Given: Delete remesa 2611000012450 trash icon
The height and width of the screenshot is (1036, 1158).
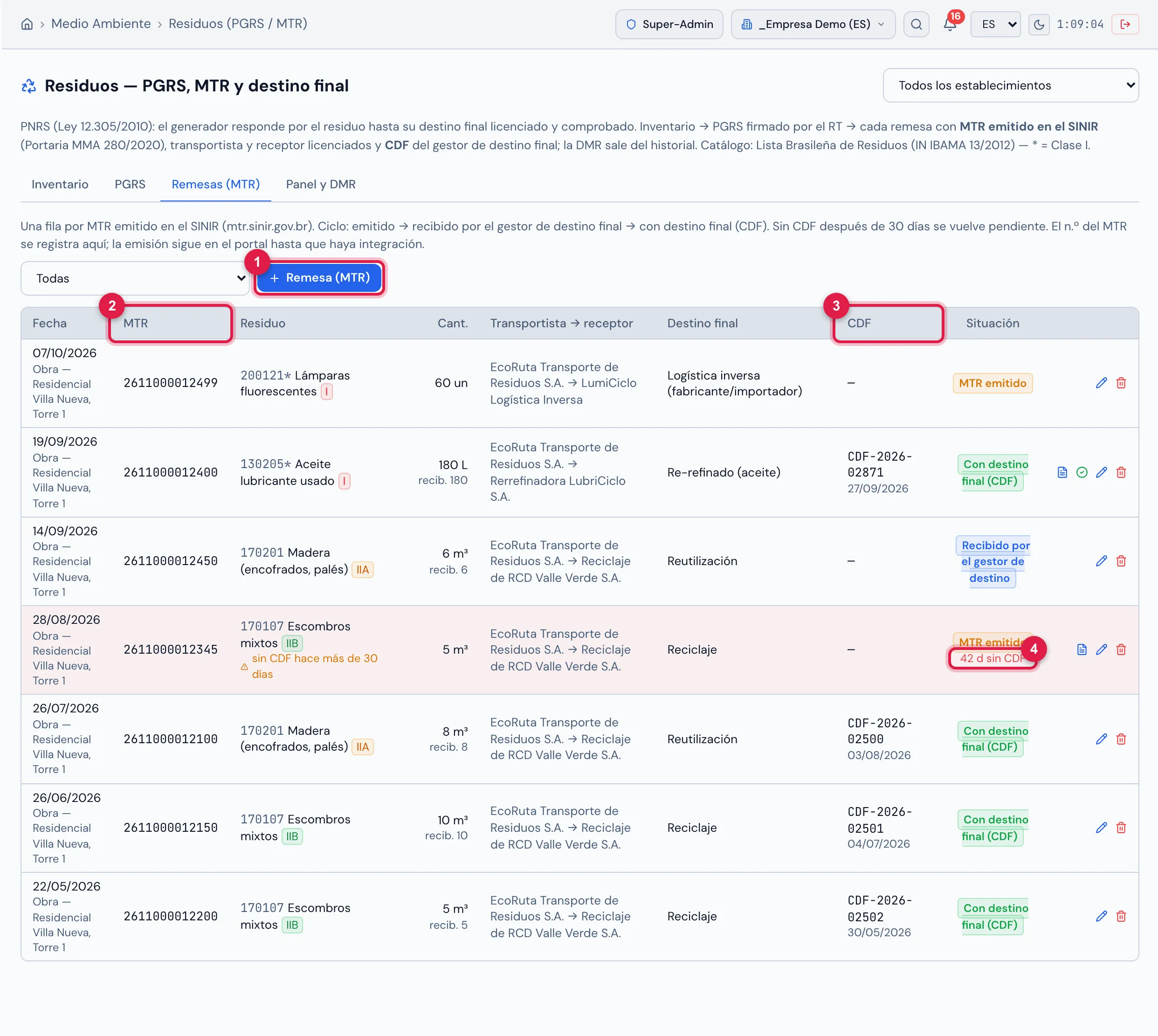Looking at the screenshot, I should (1121, 561).
